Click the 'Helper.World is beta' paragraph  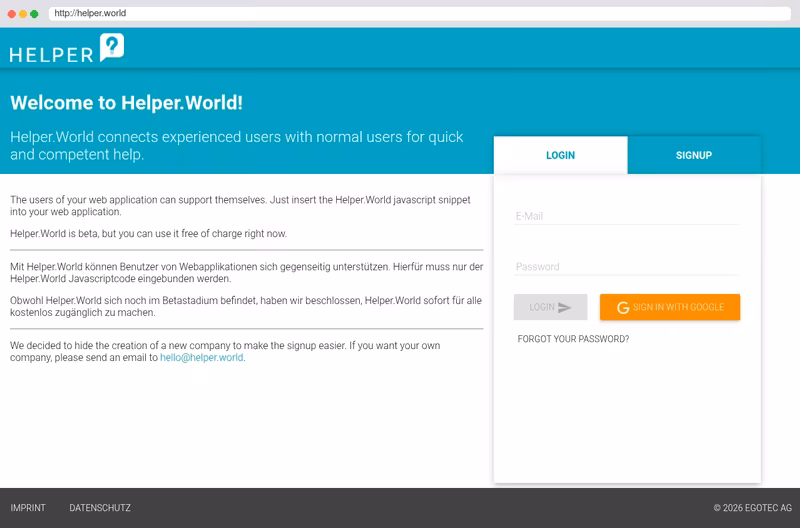(x=148, y=234)
